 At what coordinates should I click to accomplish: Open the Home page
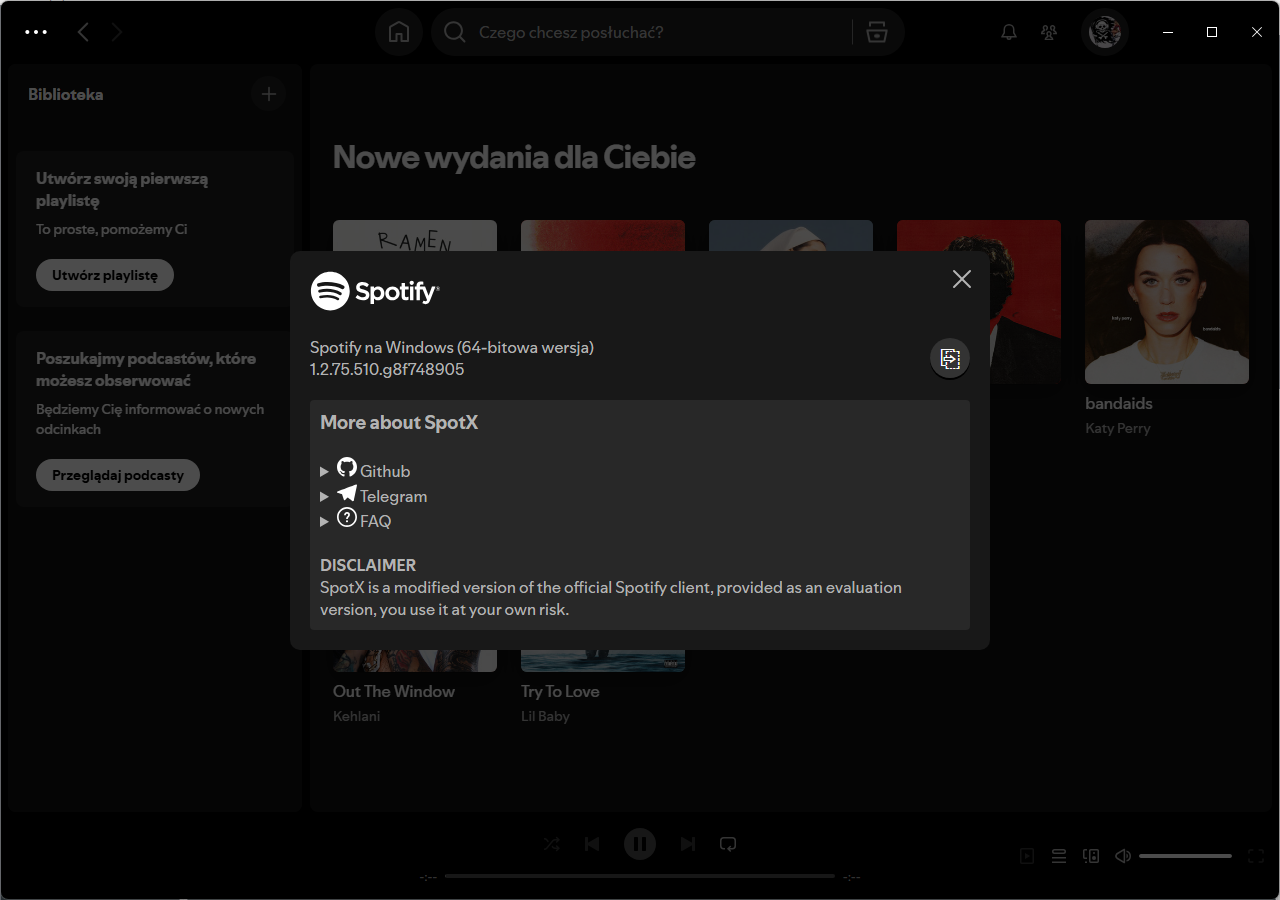(x=399, y=32)
